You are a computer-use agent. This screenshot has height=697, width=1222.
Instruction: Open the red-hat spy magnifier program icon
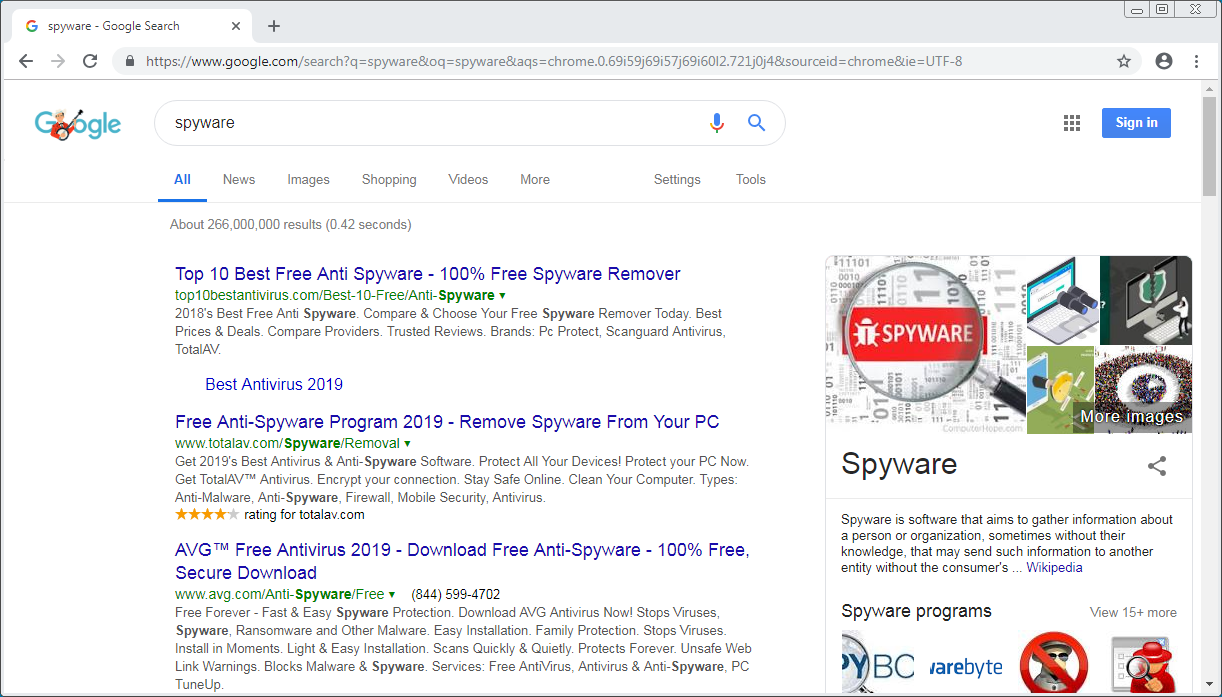pyautogui.click(x=1142, y=662)
